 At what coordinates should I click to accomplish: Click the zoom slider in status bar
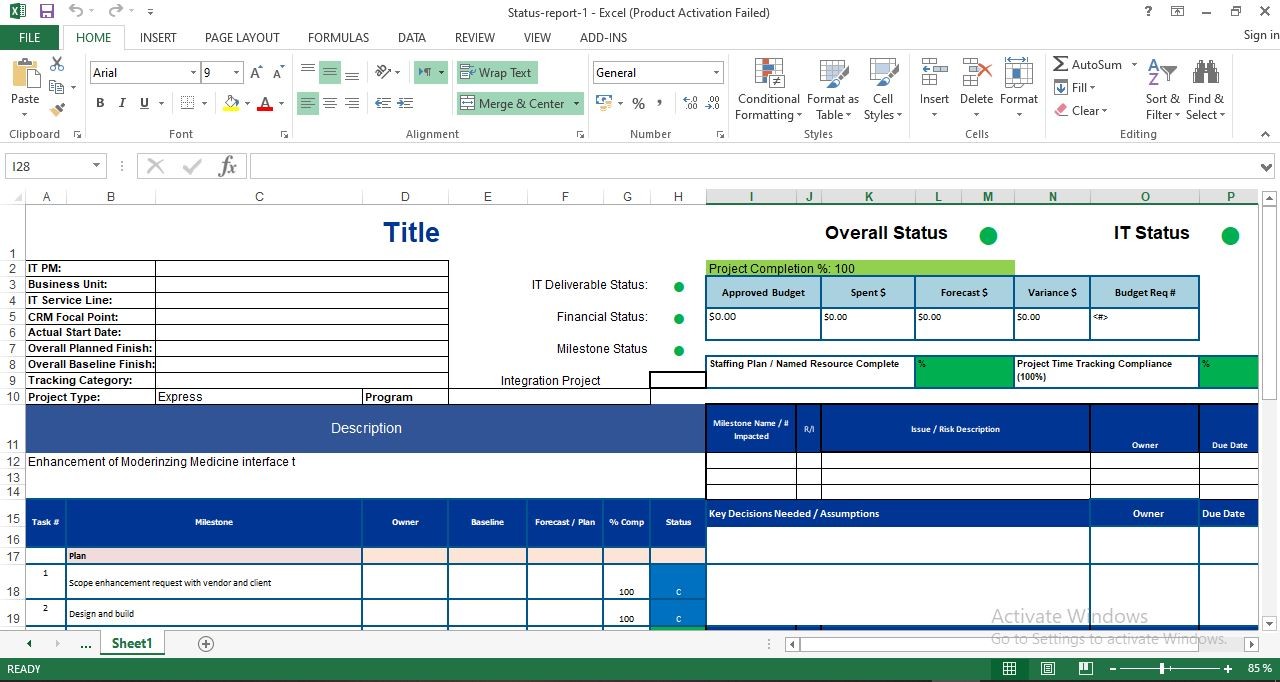[x=1162, y=668]
